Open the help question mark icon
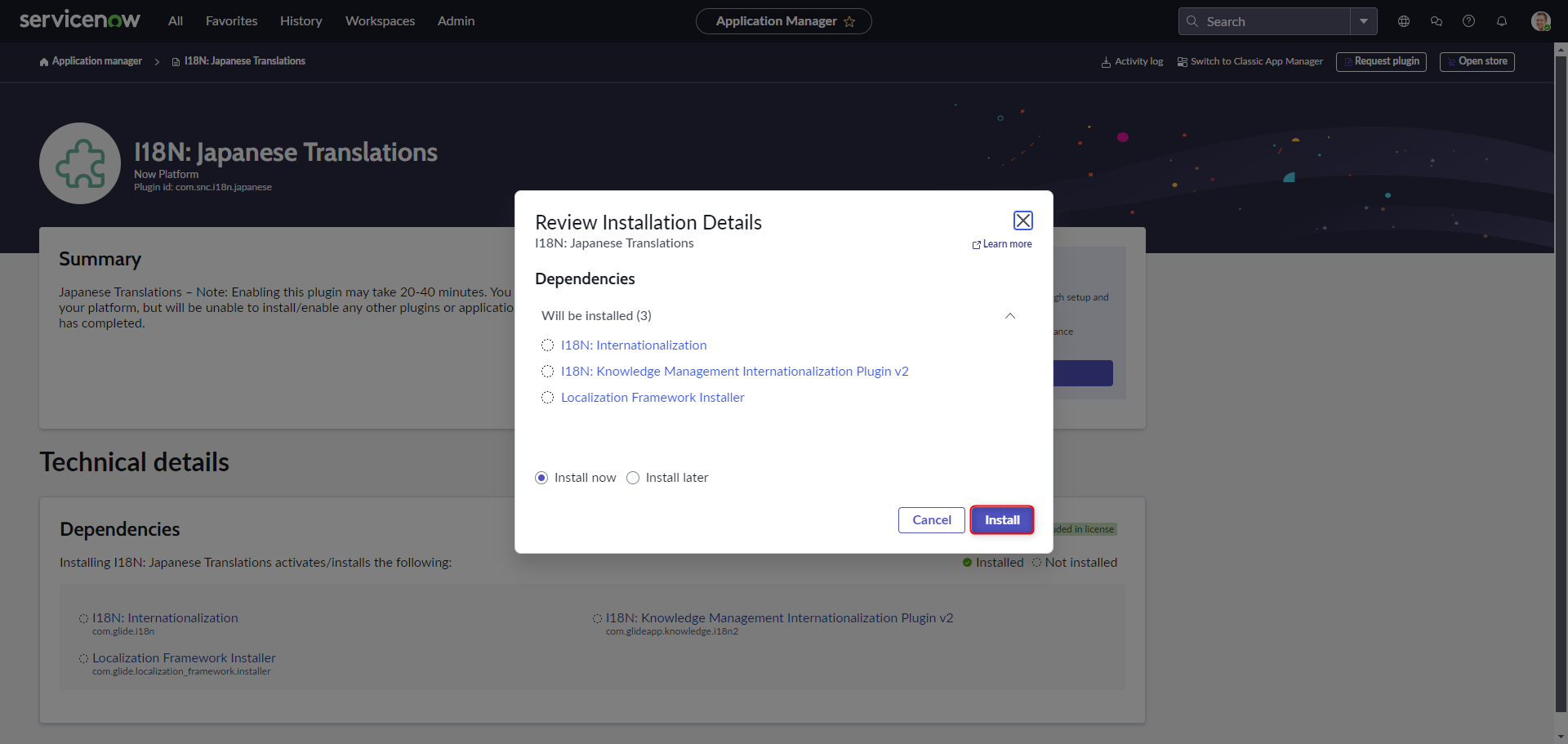 tap(1469, 21)
